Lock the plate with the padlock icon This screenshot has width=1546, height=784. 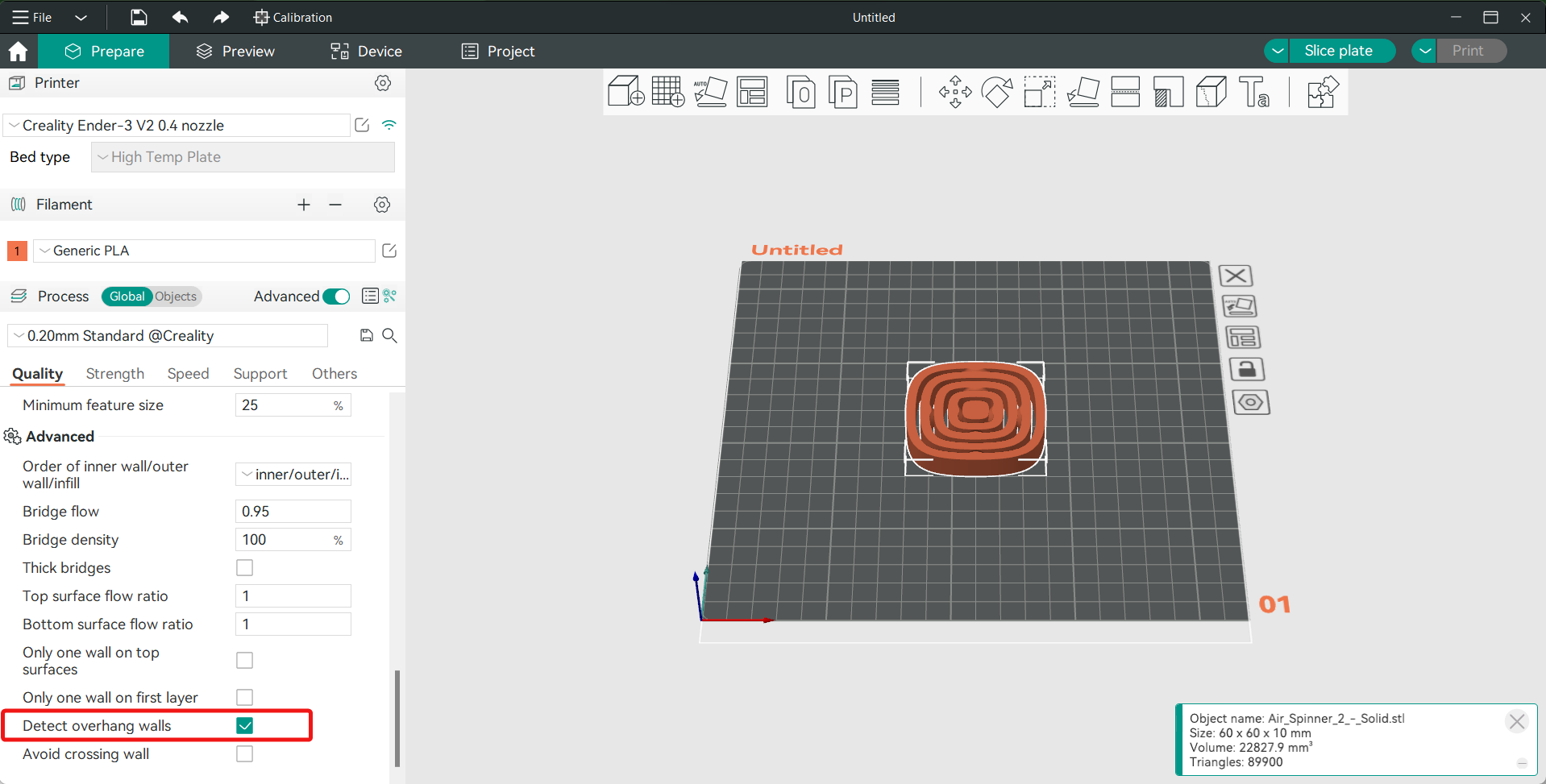1246,370
